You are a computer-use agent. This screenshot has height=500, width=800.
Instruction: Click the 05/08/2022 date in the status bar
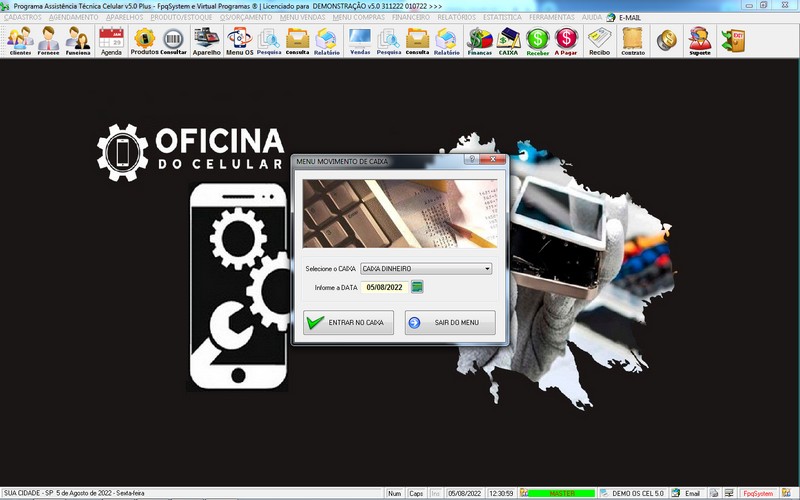click(464, 493)
